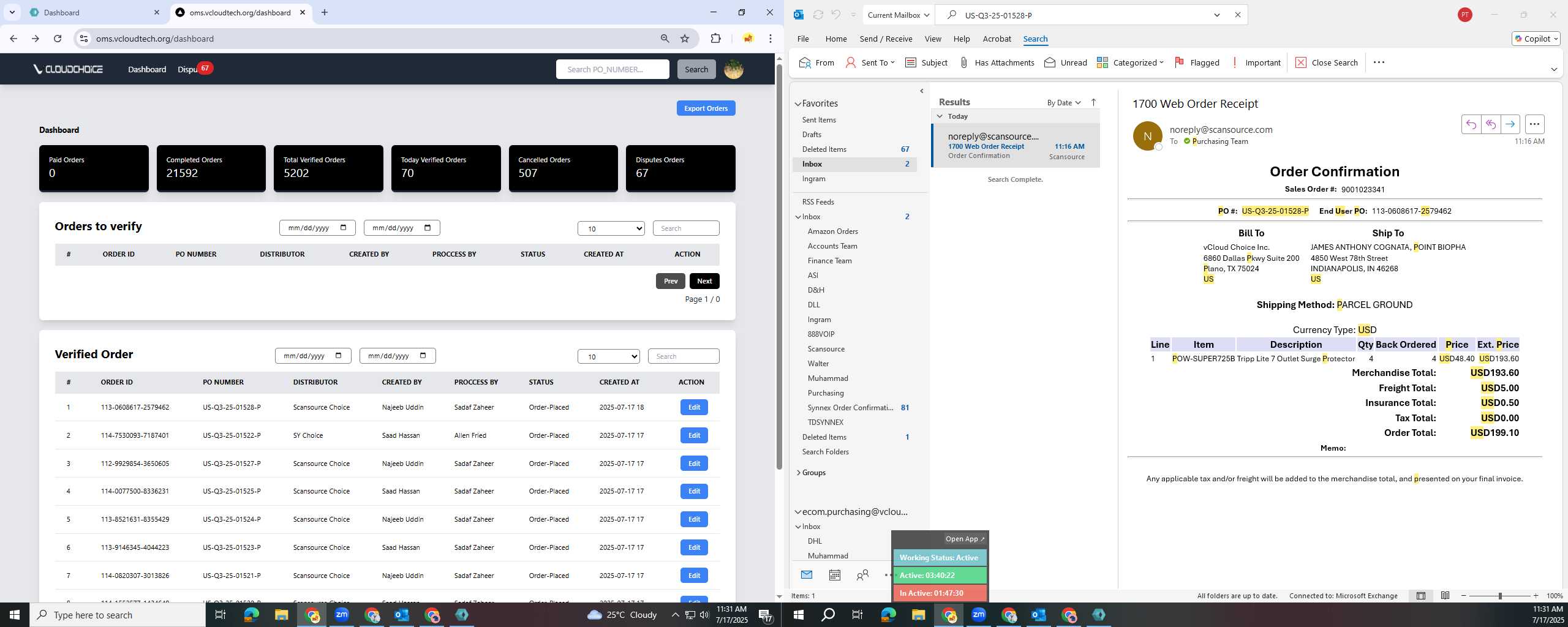
Task: Click the Export Orders button
Action: 706,108
